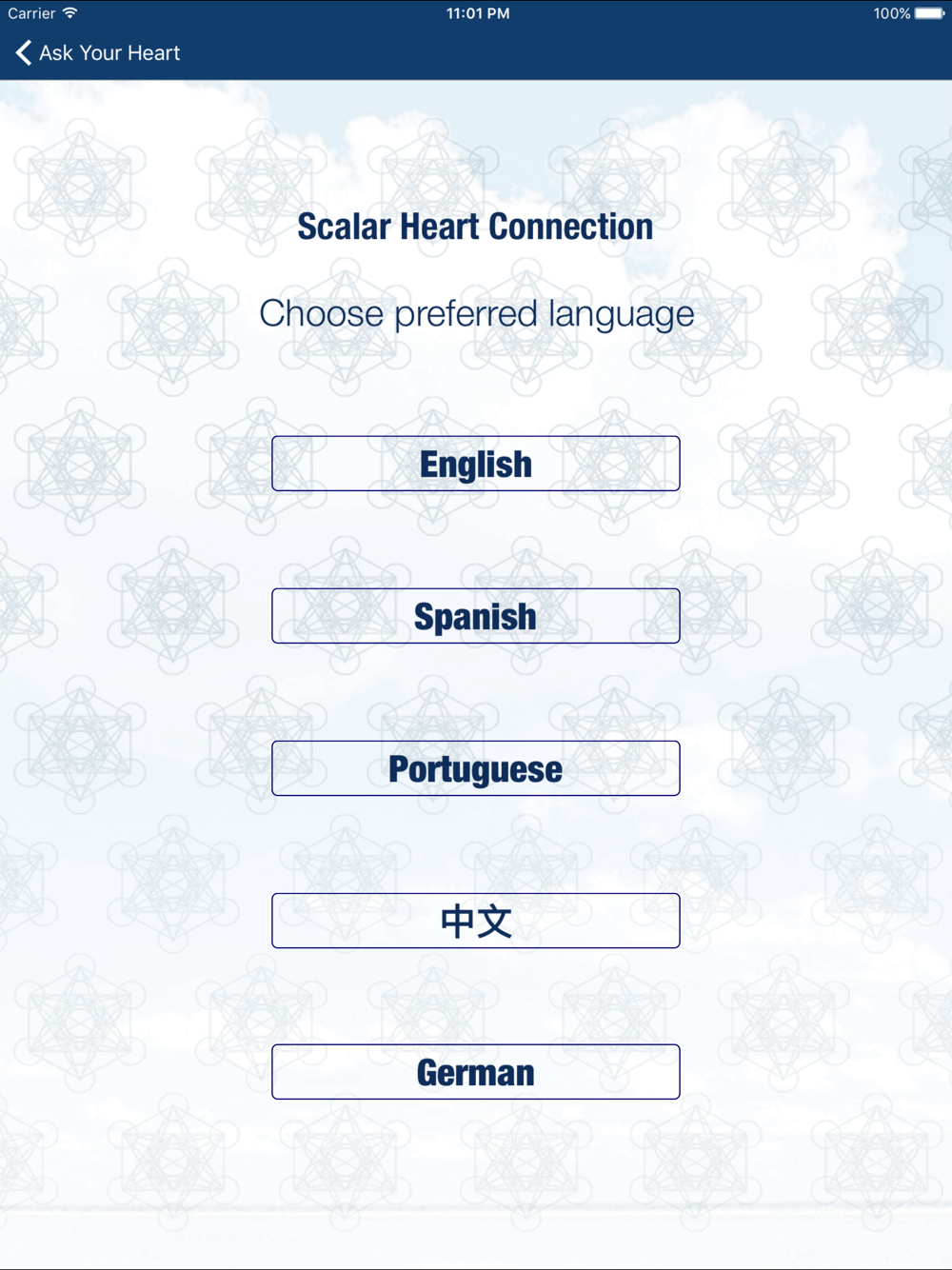Viewport: 952px width, 1270px height.
Task: Select English as preferred language
Action: tap(476, 464)
